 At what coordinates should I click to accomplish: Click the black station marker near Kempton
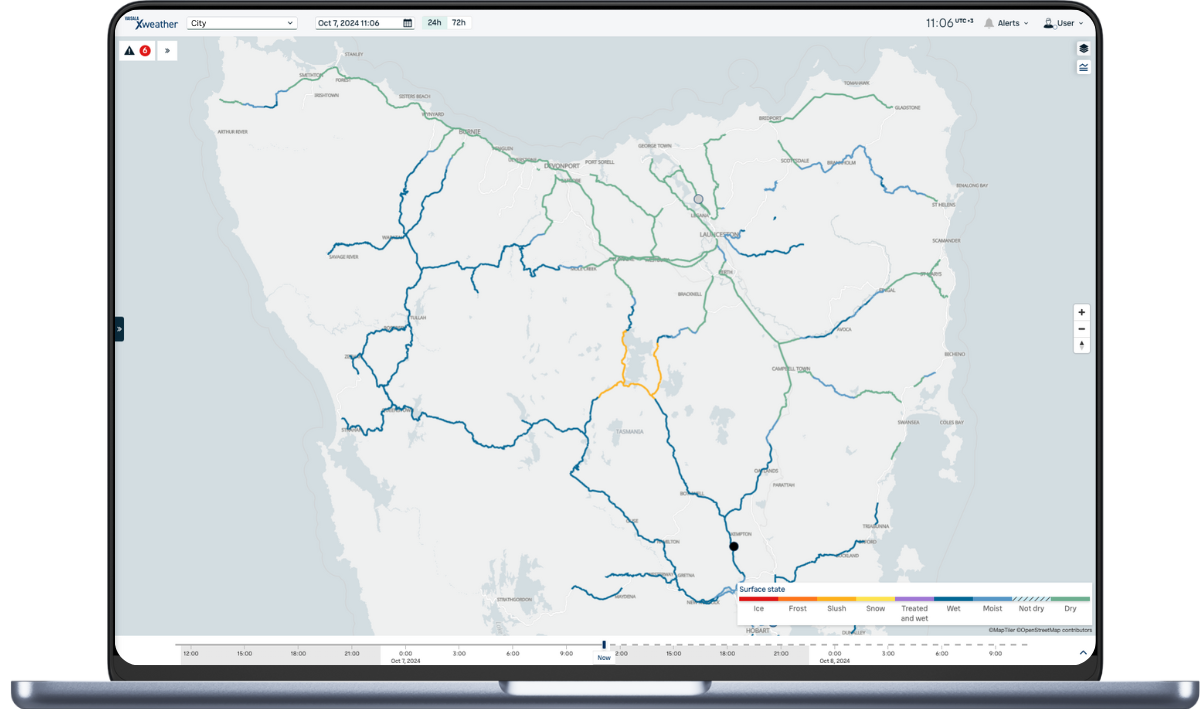coord(733,546)
